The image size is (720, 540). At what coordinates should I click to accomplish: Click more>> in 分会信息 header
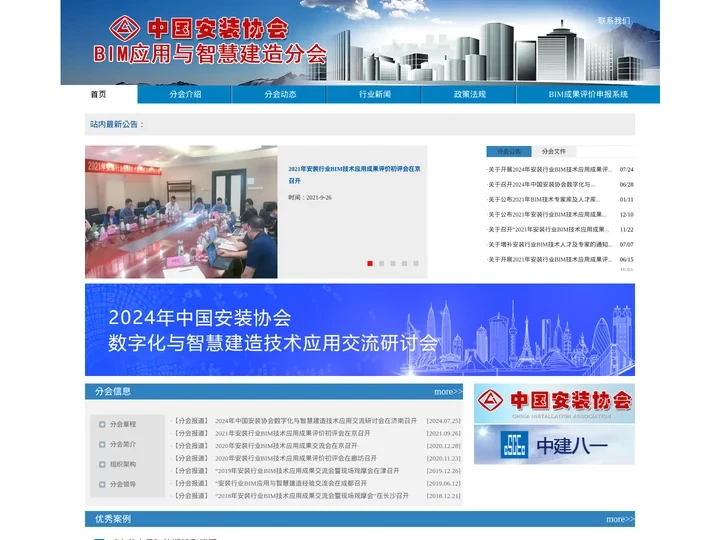coord(448,392)
